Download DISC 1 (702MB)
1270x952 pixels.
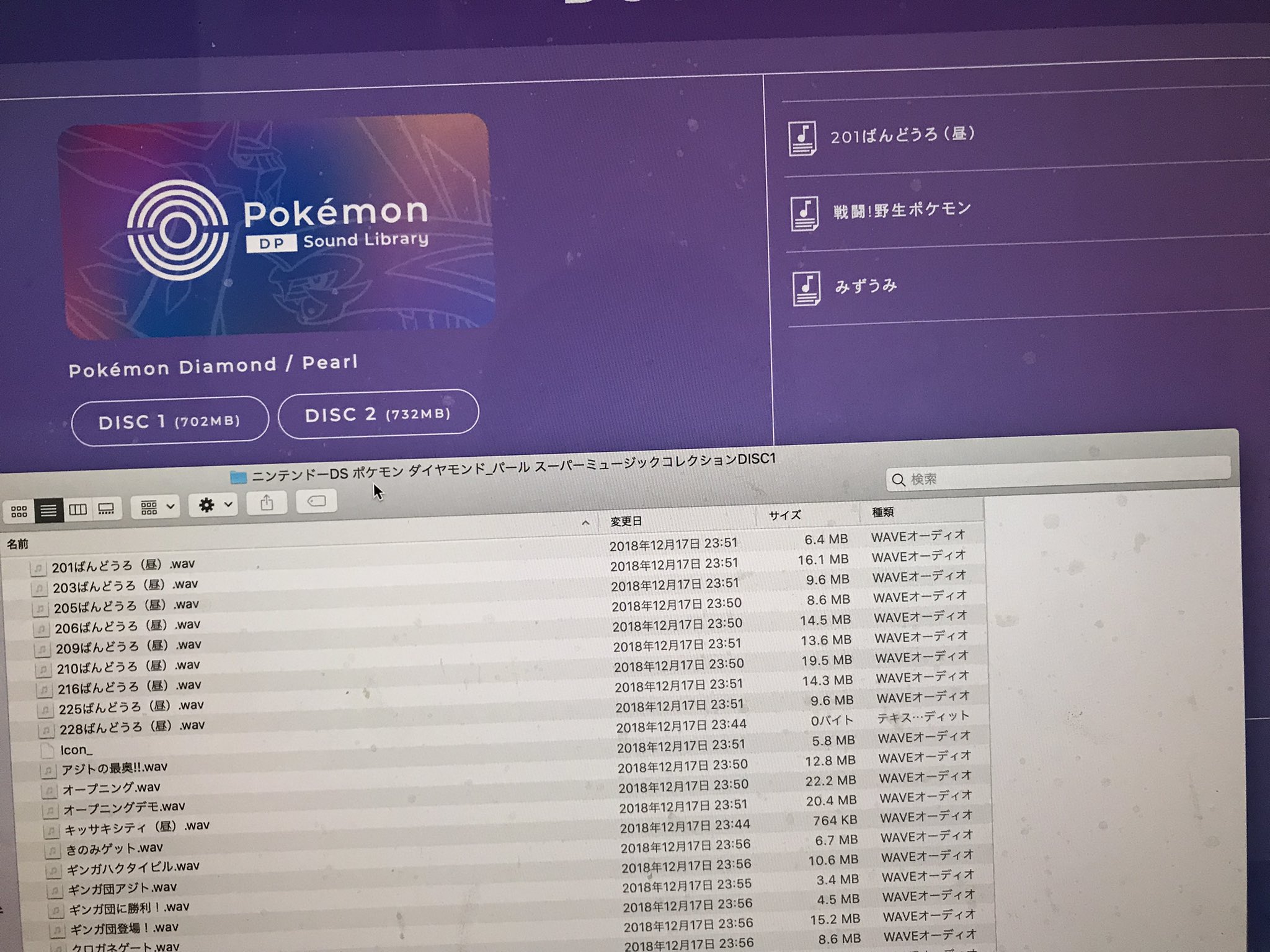tap(170, 421)
